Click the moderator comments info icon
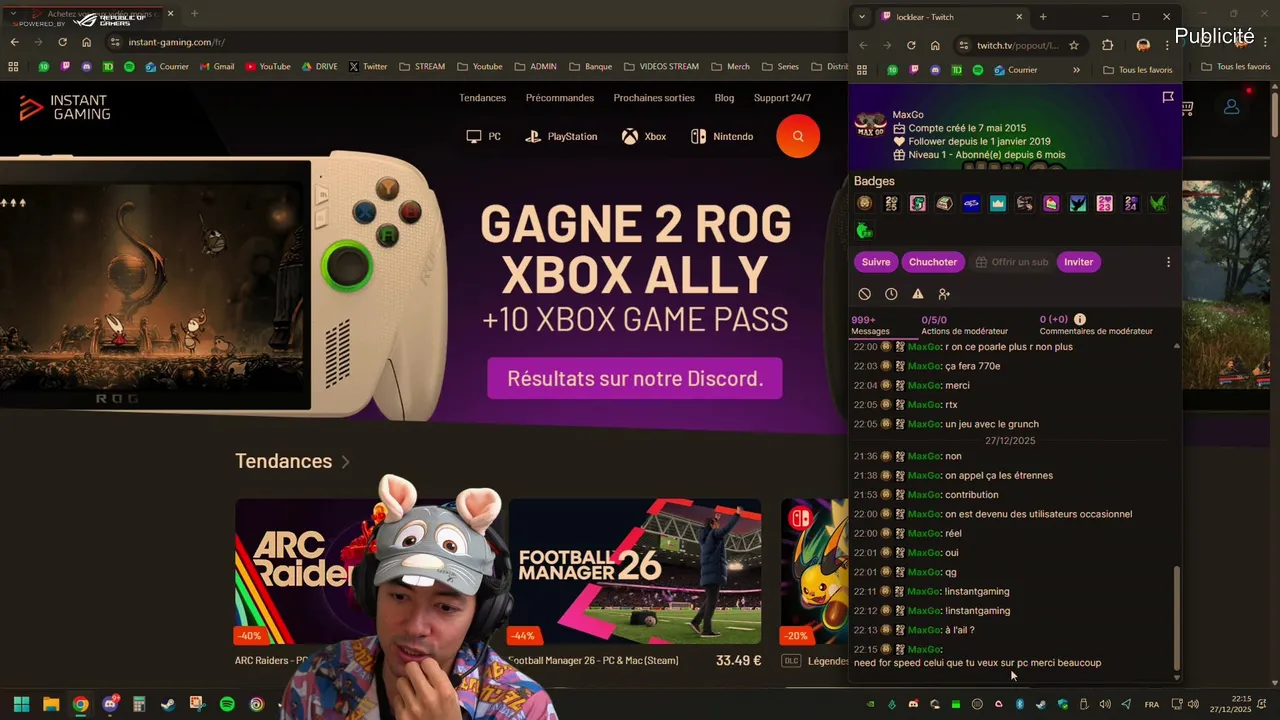The width and height of the screenshot is (1280, 720). [1080, 320]
